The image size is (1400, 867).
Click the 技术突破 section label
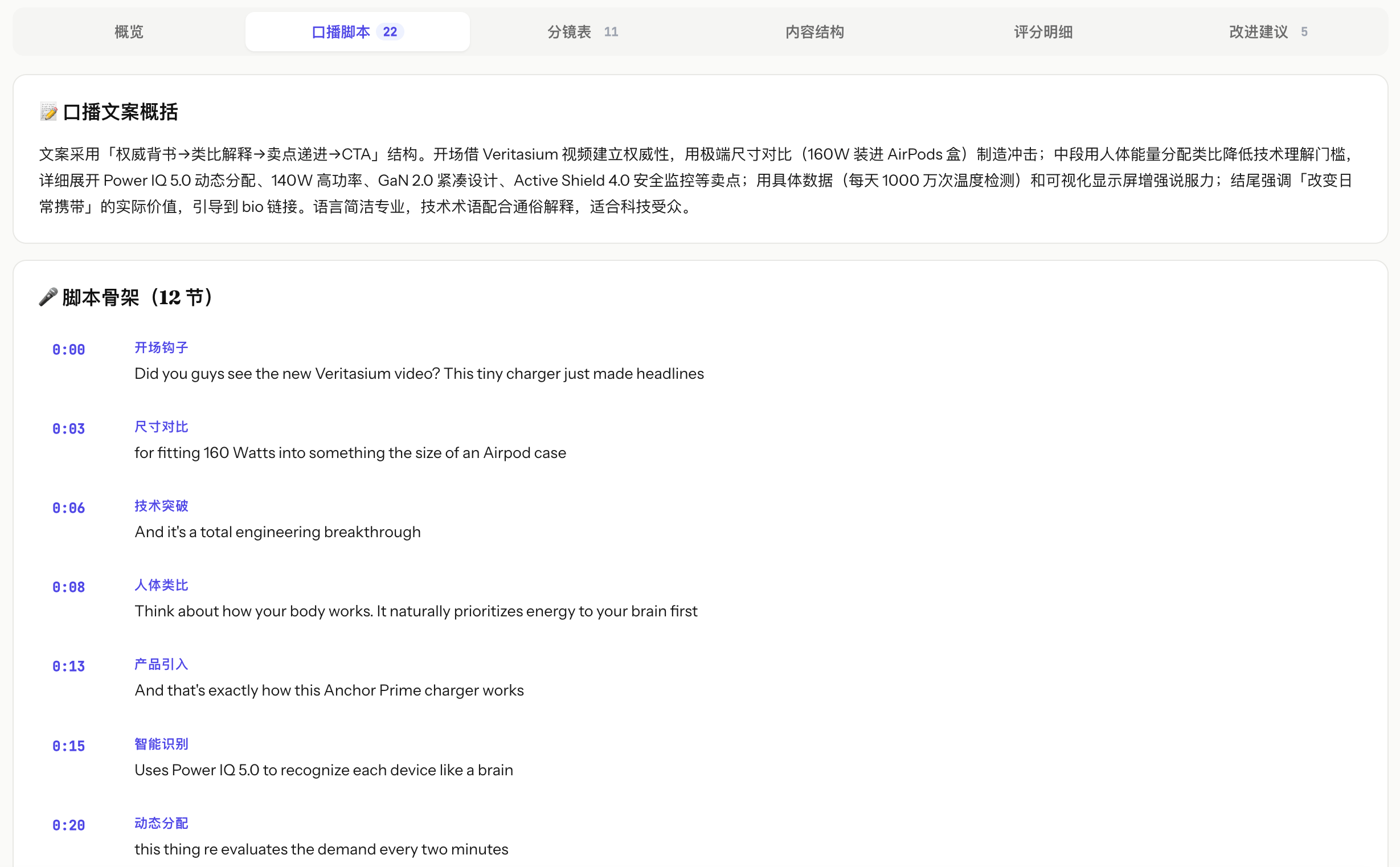click(x=161, y=506)
